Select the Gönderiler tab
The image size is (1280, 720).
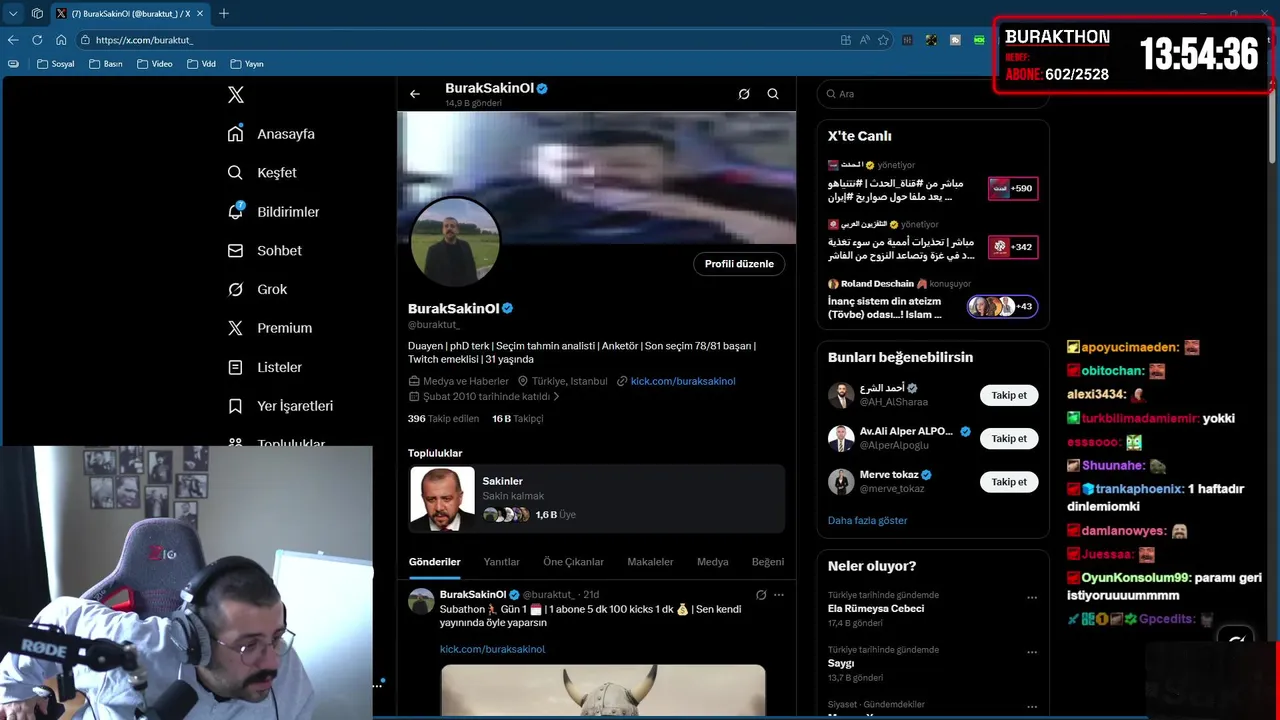[x=435, y=562]
